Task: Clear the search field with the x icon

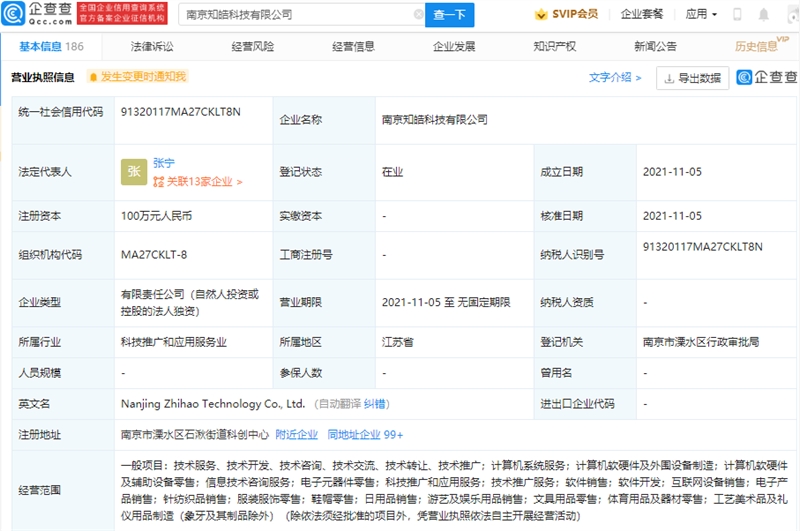Action: click(x=418, y=14)
